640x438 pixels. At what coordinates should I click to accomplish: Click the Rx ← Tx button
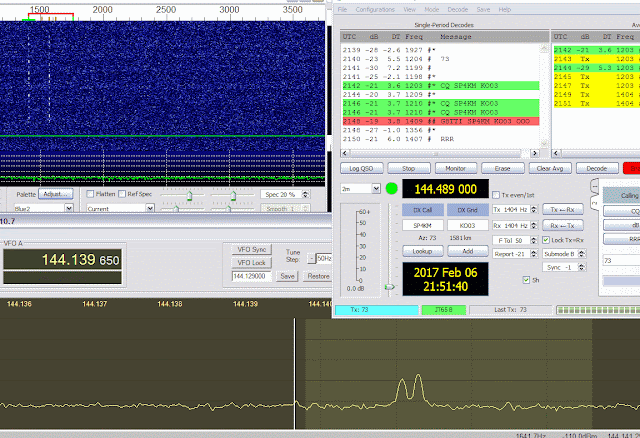pyautogui.click(x=563, y=225)
